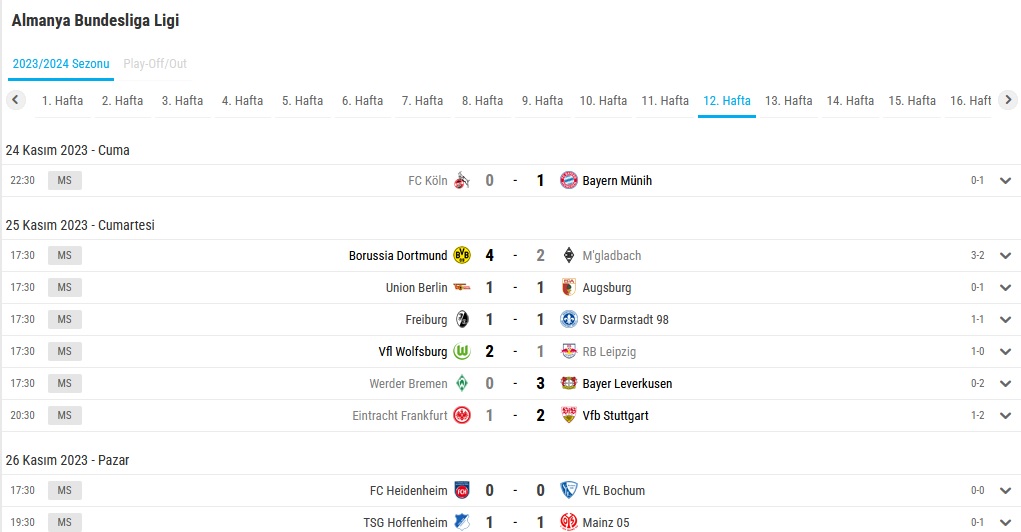Click the Borussia Dortmund BVB logo

pos(462,255)
